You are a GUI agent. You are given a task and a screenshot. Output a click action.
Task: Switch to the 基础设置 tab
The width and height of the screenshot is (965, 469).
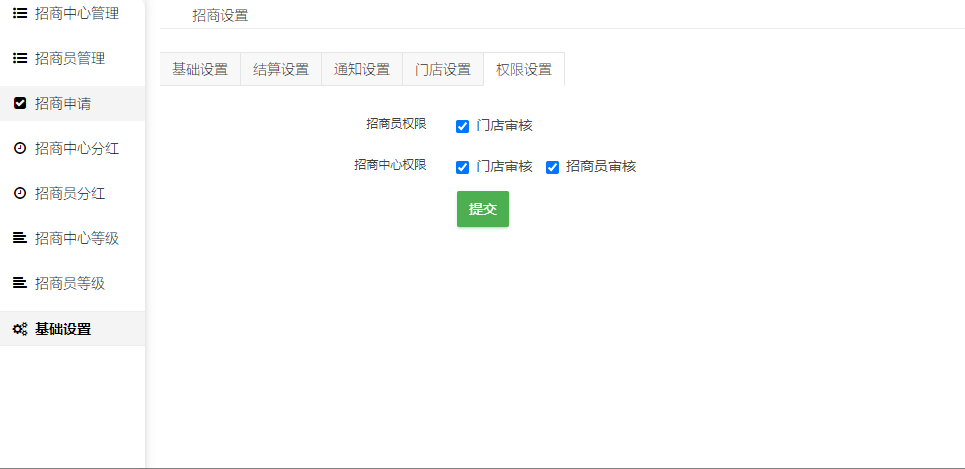[200, 70]
